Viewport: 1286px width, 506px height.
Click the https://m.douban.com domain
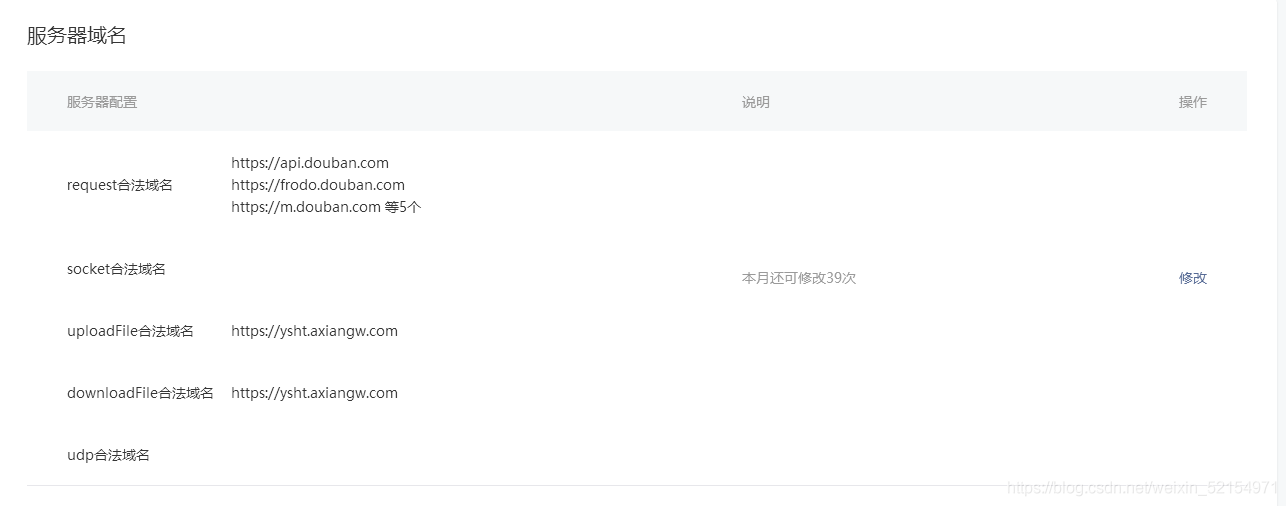click(x=306, y=208)
